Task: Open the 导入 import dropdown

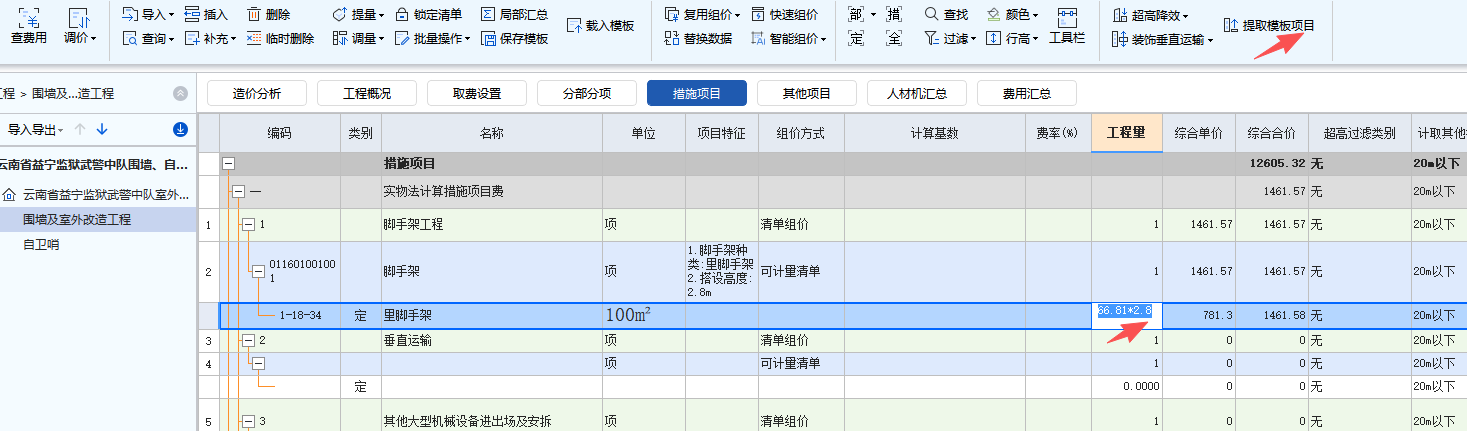Action: pos(147,15)
